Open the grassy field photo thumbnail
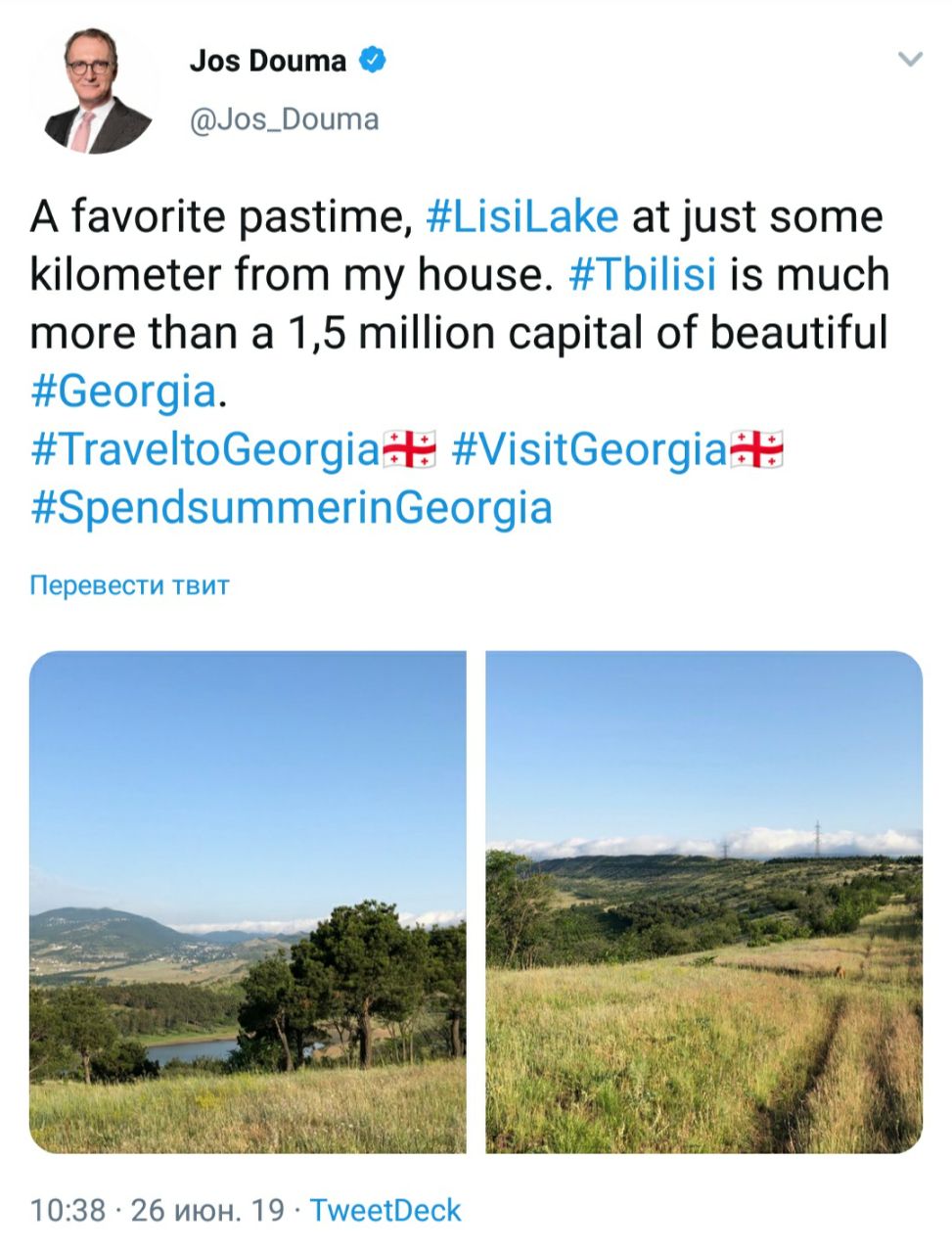This screenshot has width=952, height=1253. [x=704, y=902]
